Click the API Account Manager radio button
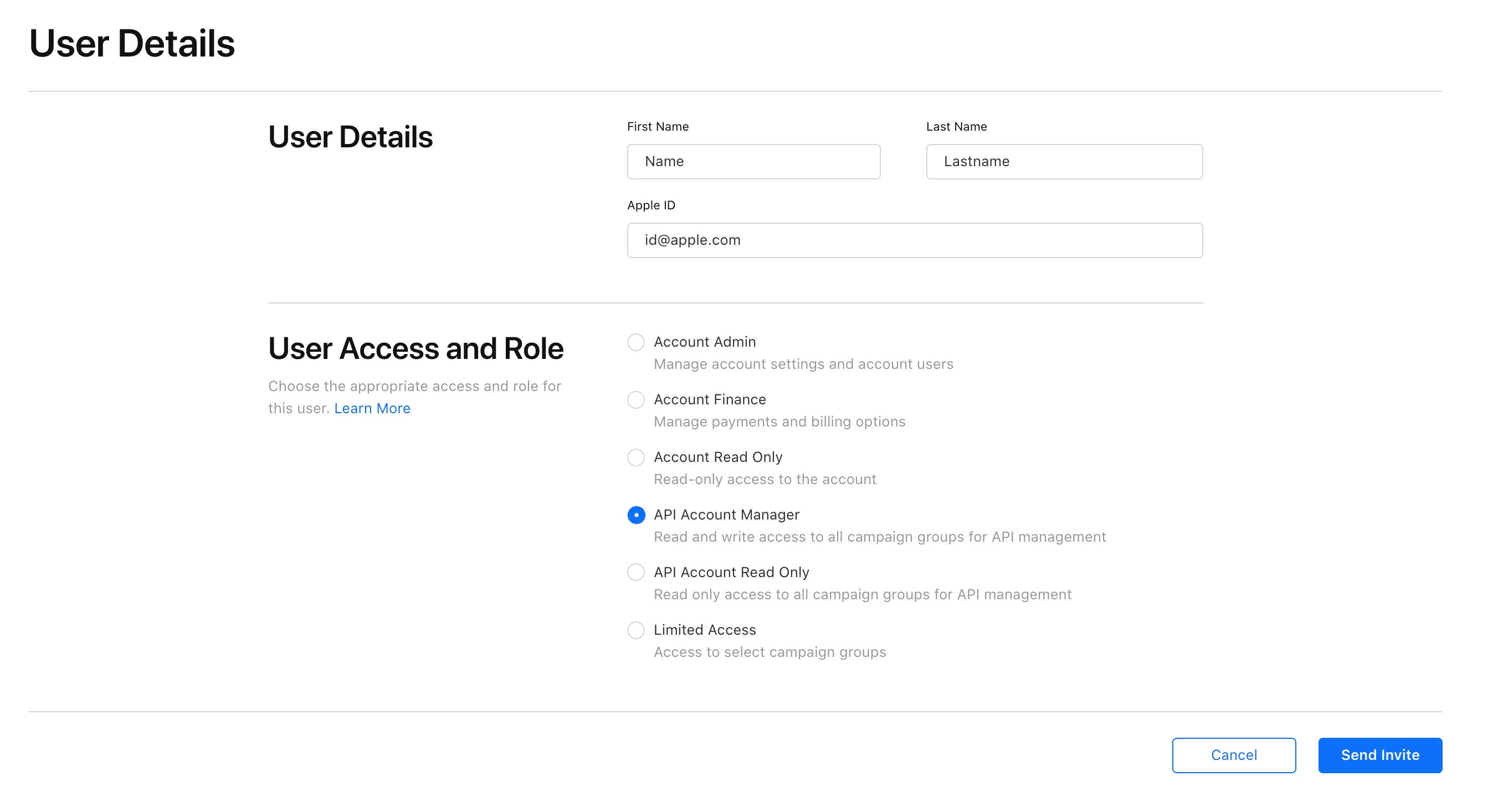Image resolution: width=1498 pixels, height=812 pixels. coord(635,515)
